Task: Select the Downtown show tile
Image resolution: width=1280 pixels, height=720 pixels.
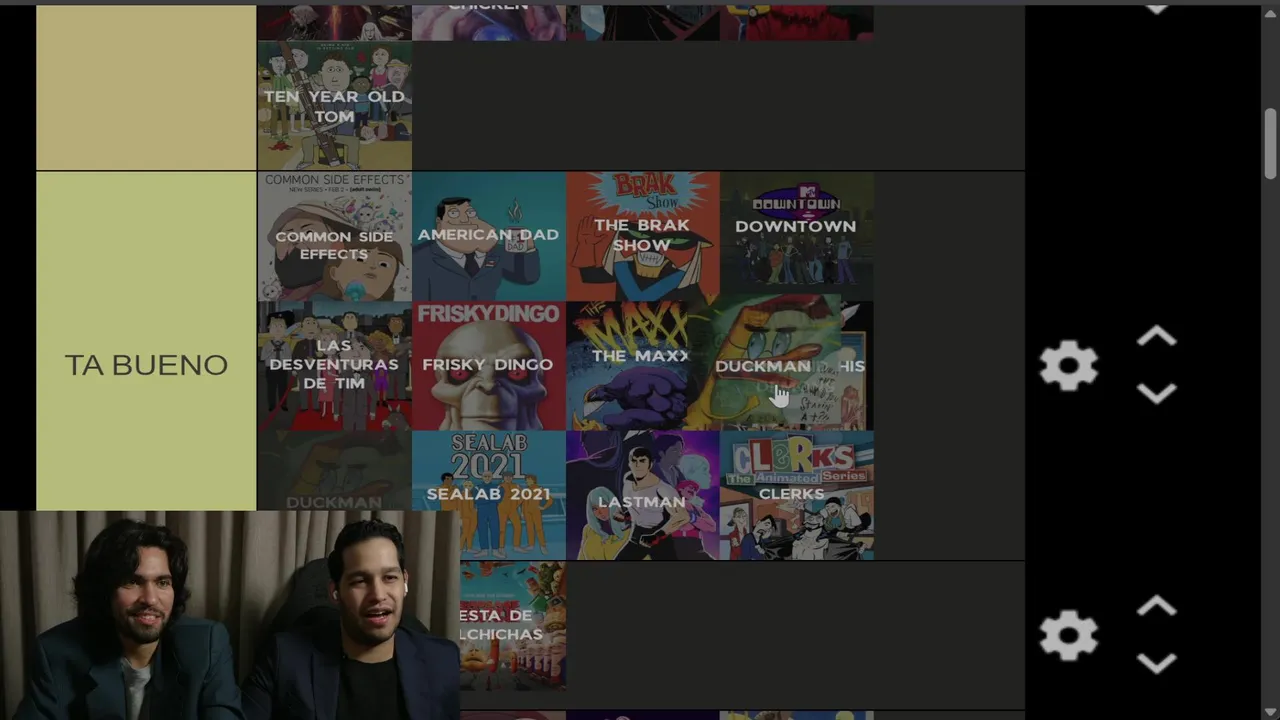Action: 796,236
